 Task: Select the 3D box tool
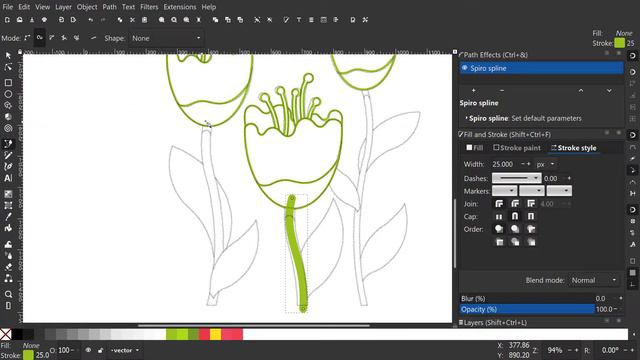pos(8,117)
